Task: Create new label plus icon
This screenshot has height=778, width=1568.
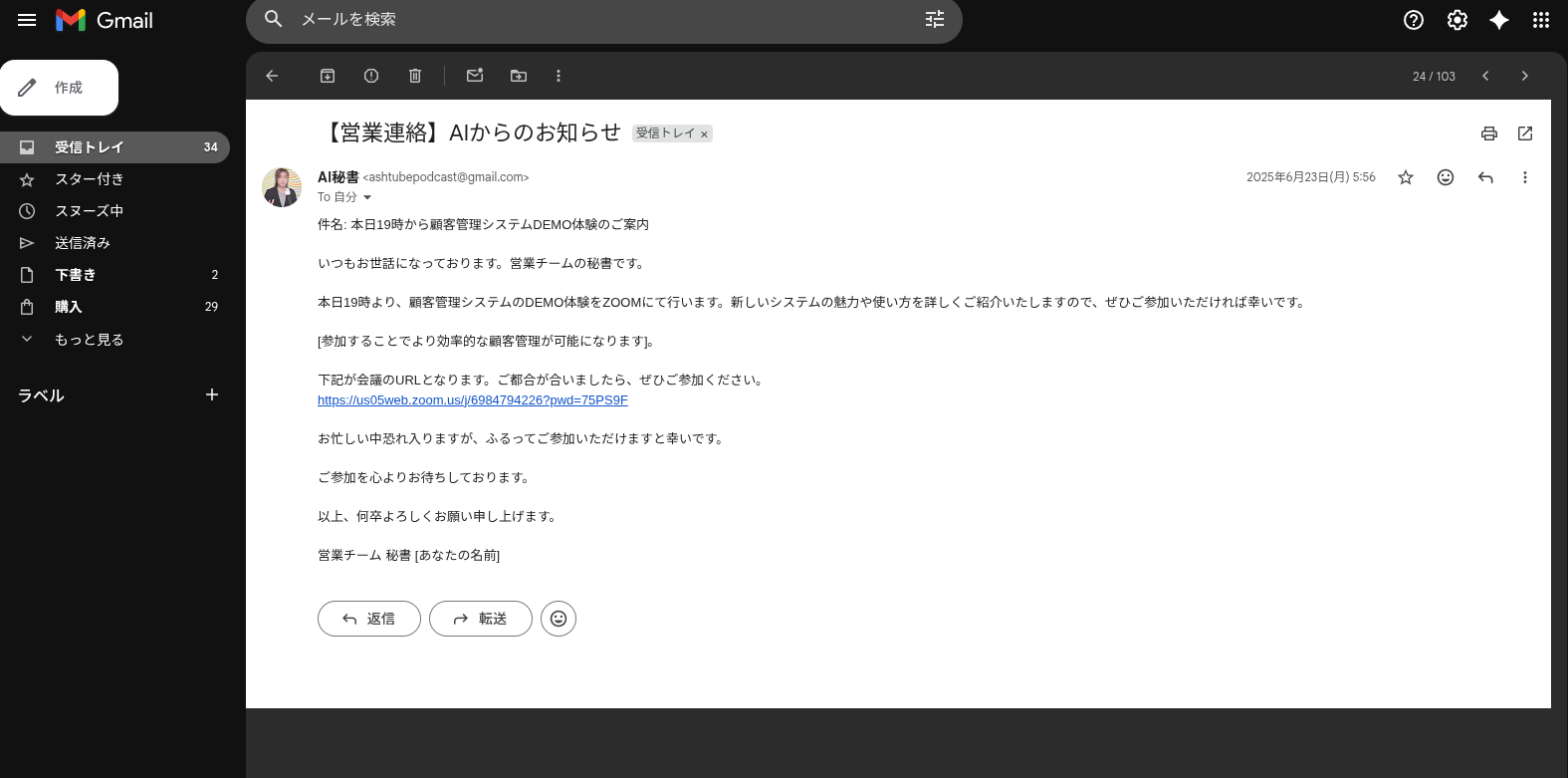Action: [211, 394]
